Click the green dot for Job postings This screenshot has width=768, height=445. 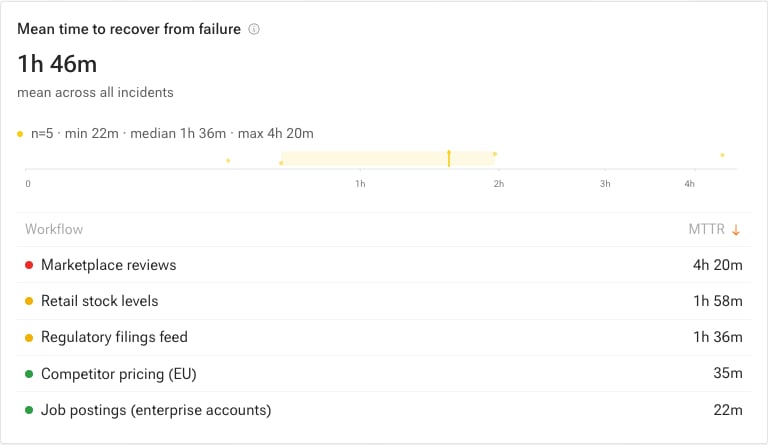tap(29, 410)
